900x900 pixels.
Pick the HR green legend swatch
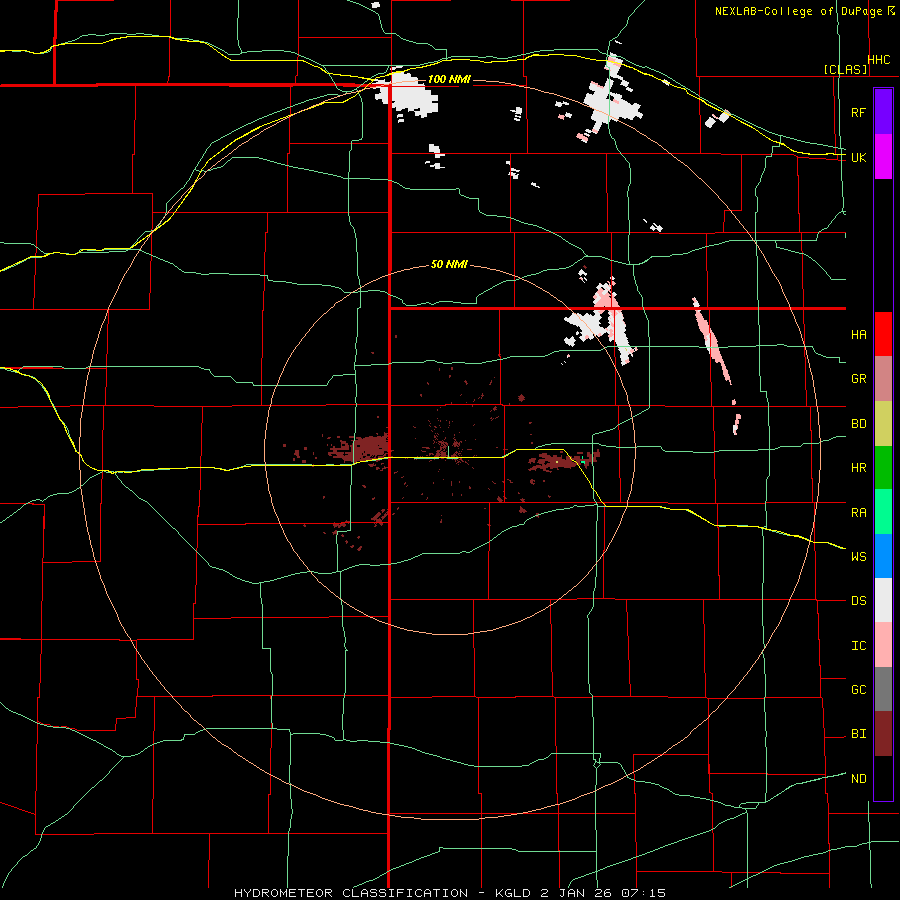click(883, 468)
